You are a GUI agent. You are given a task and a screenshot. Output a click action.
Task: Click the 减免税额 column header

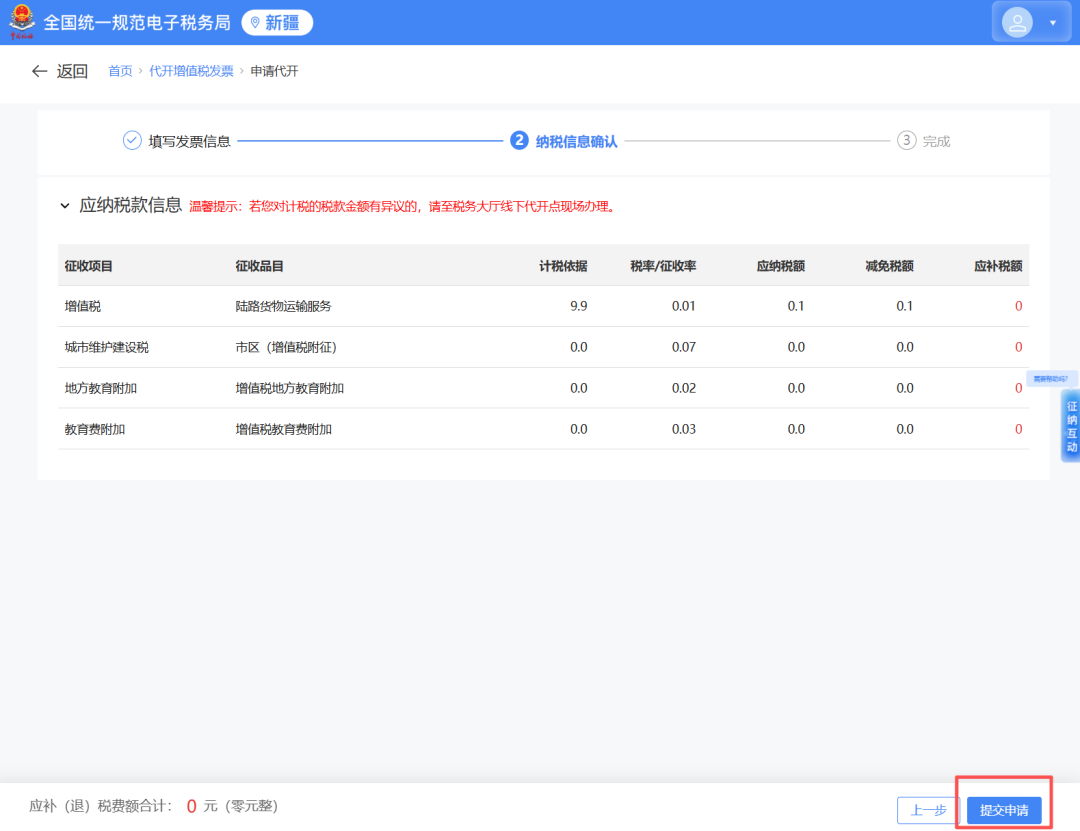click(x=889, y=266)
